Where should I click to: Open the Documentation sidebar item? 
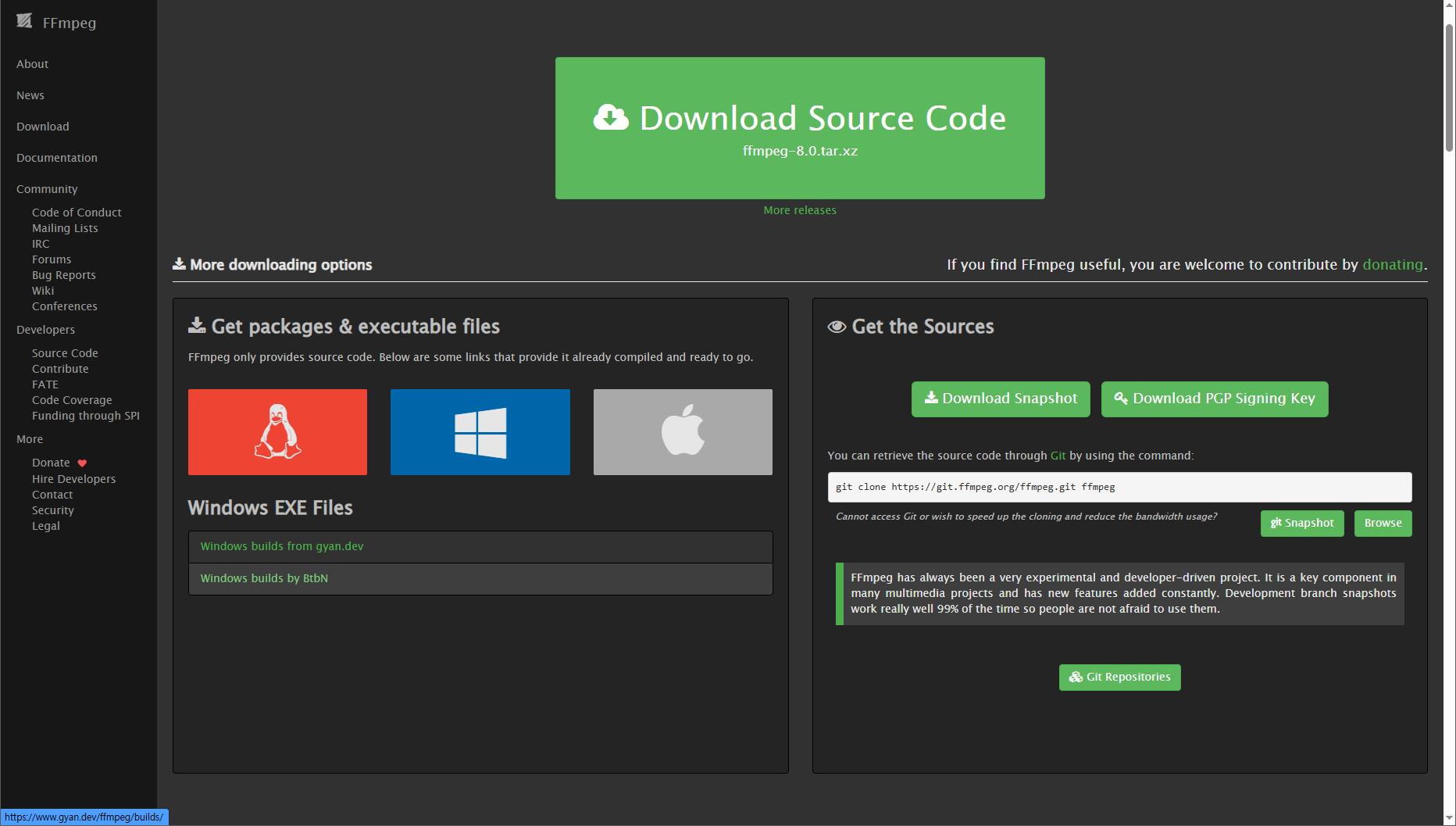pos(57,158)
